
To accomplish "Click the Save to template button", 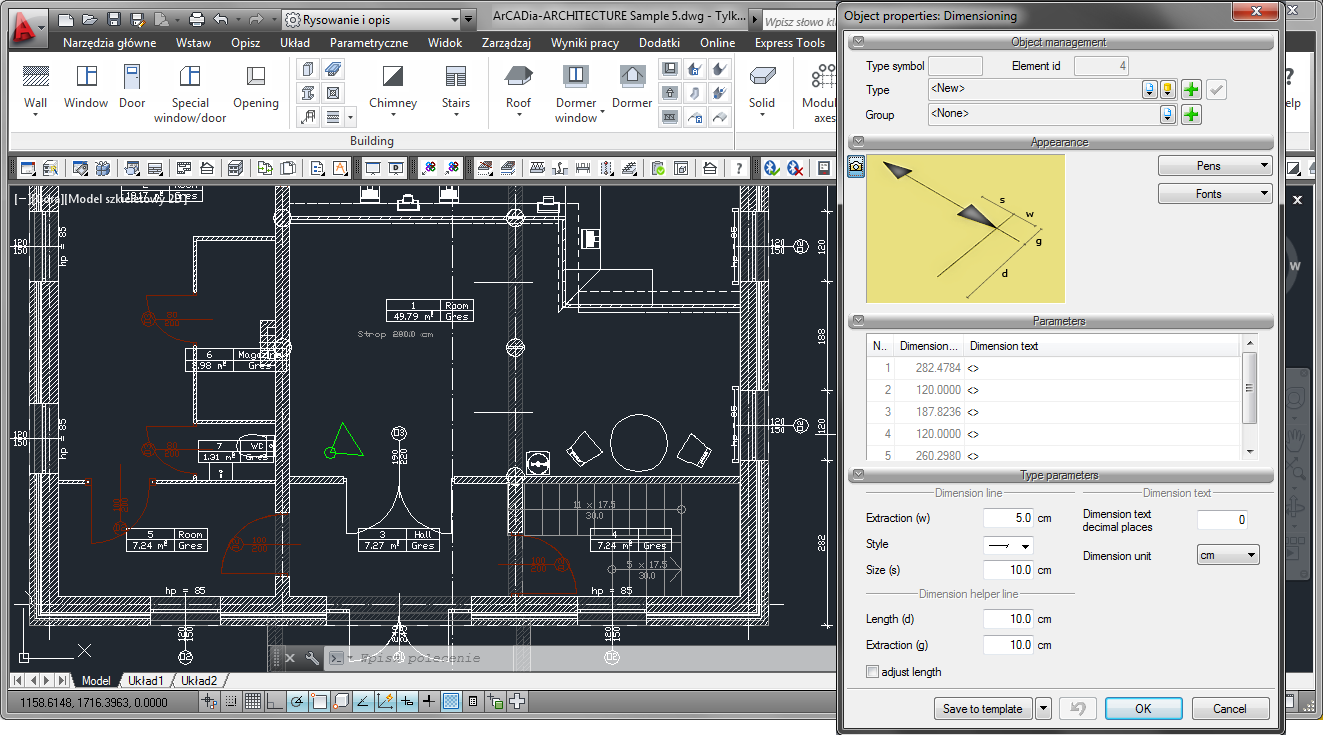I will pos(982,709).
